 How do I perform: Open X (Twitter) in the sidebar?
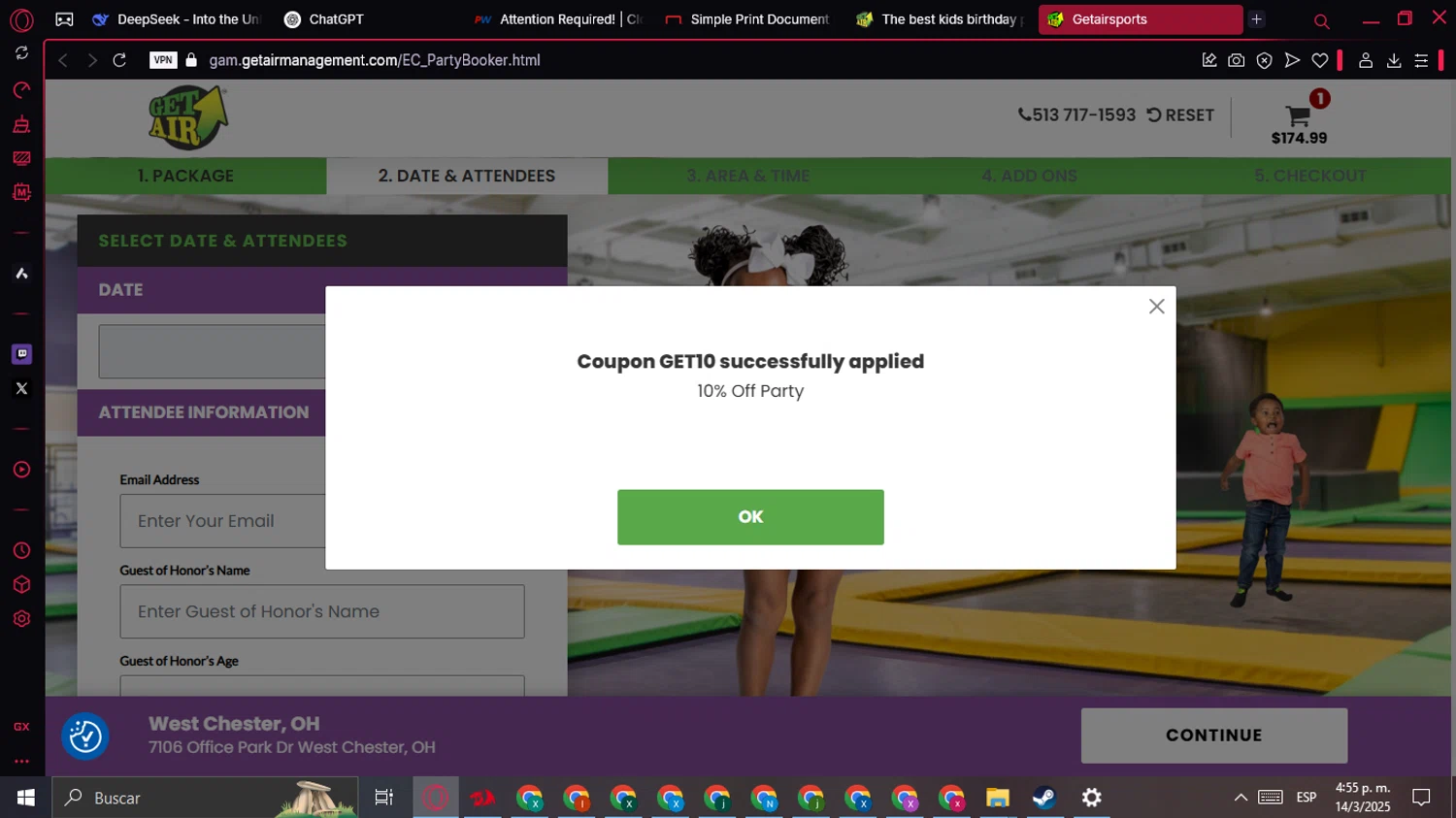(x=21, y=388)
